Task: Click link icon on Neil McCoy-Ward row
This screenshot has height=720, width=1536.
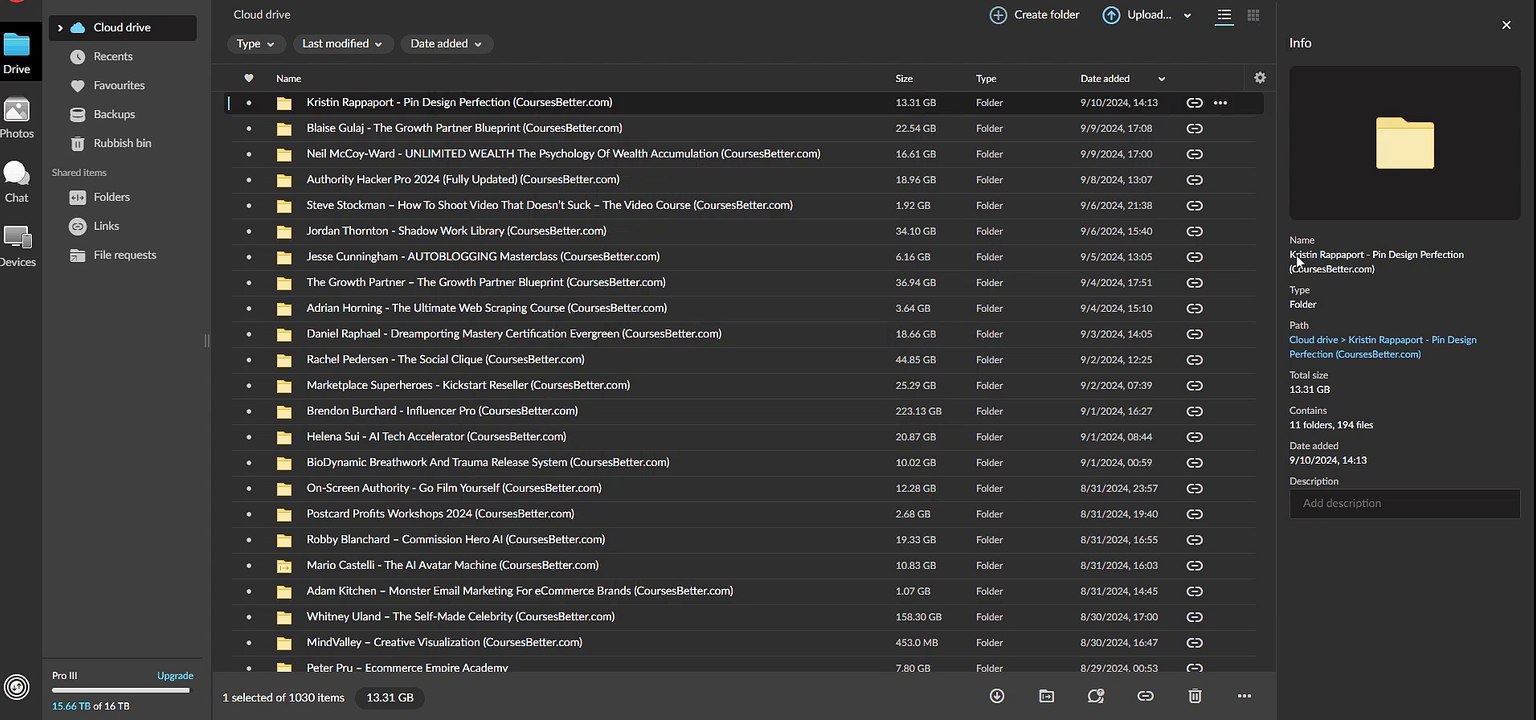Action: click(x=1194, y=154)
